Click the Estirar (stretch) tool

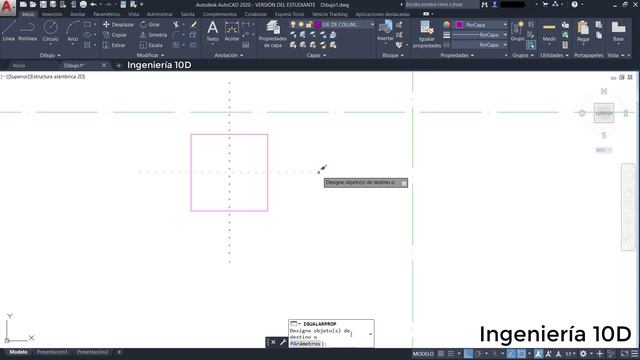(x=114, y=45)
